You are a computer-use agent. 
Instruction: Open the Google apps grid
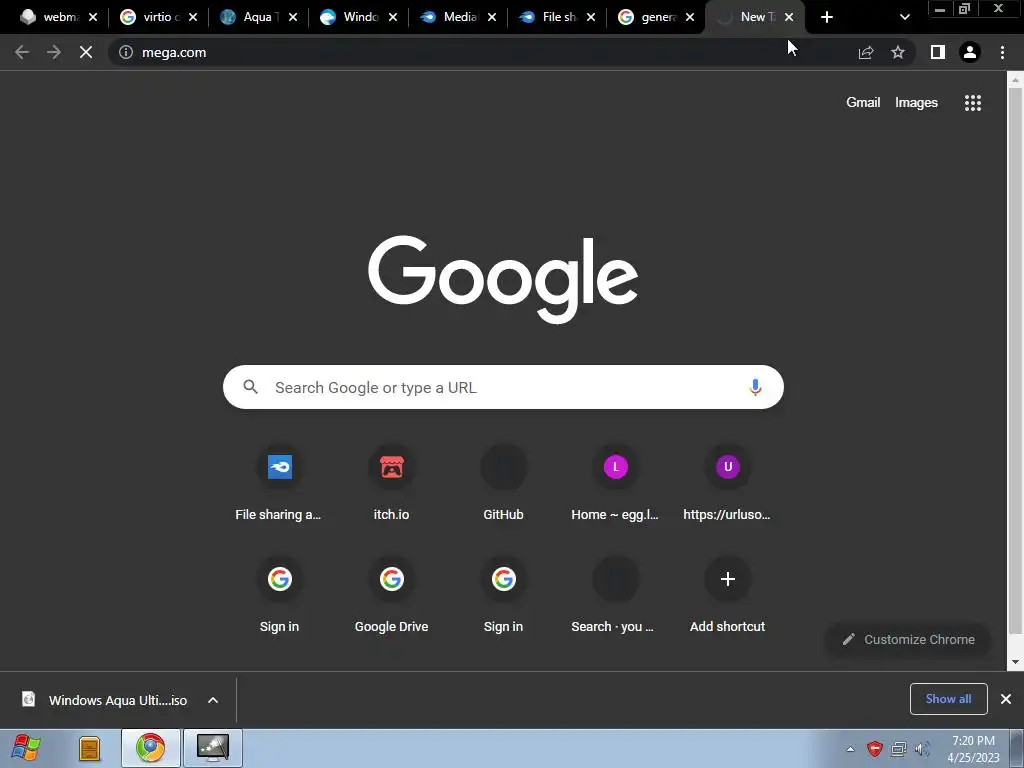tap(973, 103)
